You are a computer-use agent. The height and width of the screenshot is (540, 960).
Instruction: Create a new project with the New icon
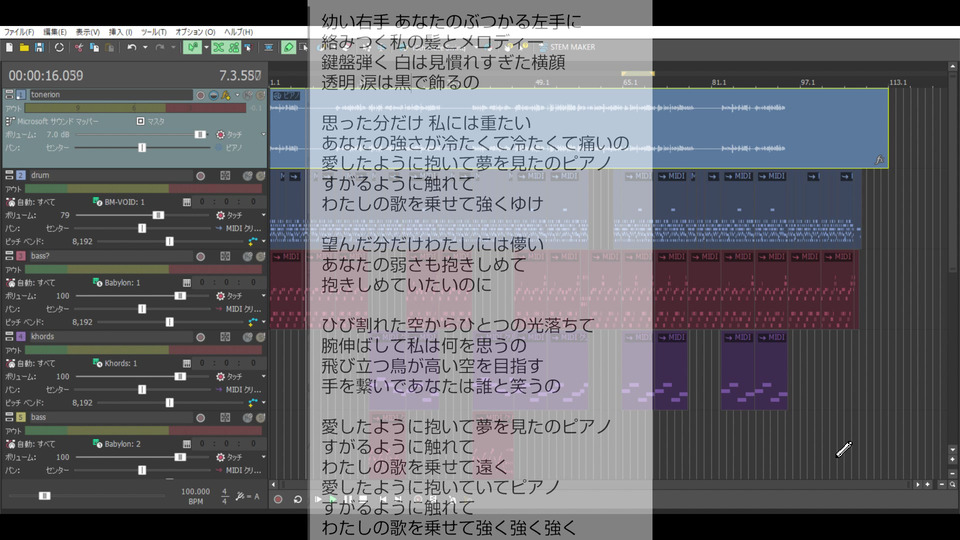pos(9,47)
